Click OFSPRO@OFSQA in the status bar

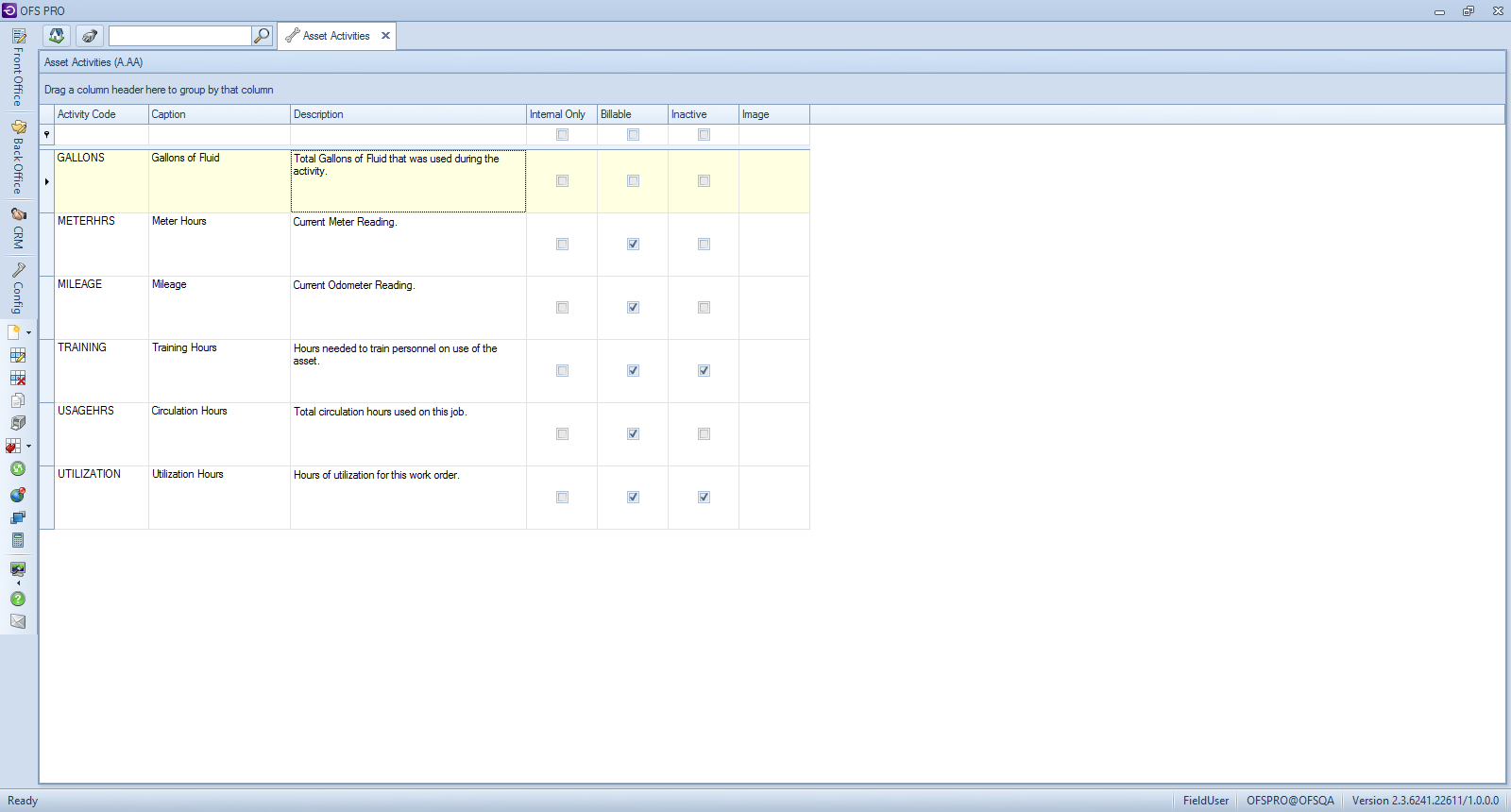point(1290,801)
